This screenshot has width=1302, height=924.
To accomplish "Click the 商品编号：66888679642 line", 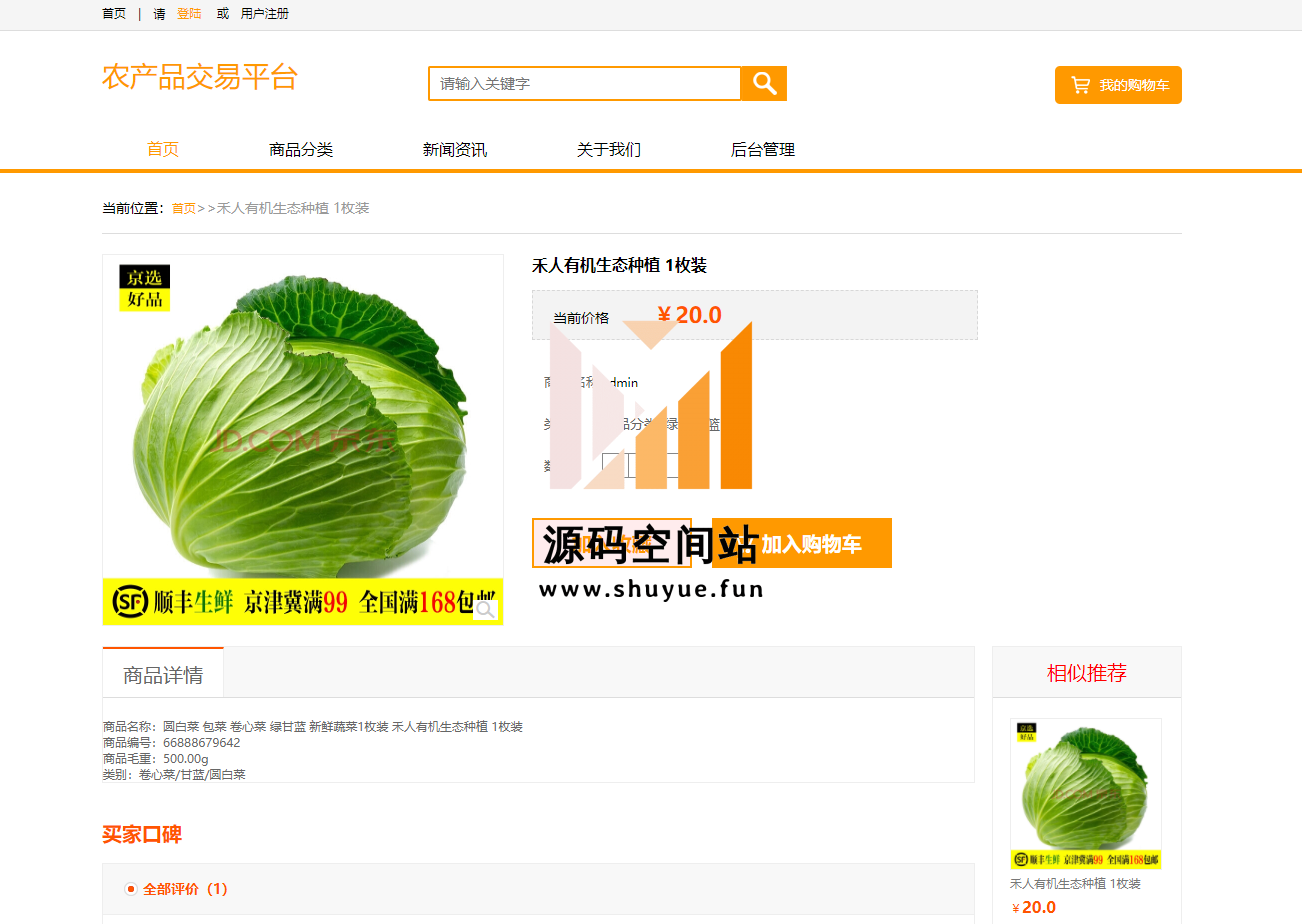I will pyautogui.click(x=171, y=743).
